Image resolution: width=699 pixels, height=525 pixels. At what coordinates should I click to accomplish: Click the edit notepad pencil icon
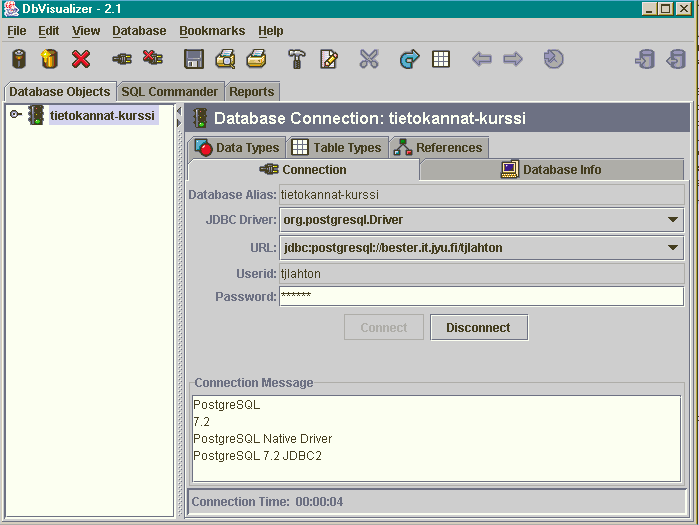(x=329, y=59)
